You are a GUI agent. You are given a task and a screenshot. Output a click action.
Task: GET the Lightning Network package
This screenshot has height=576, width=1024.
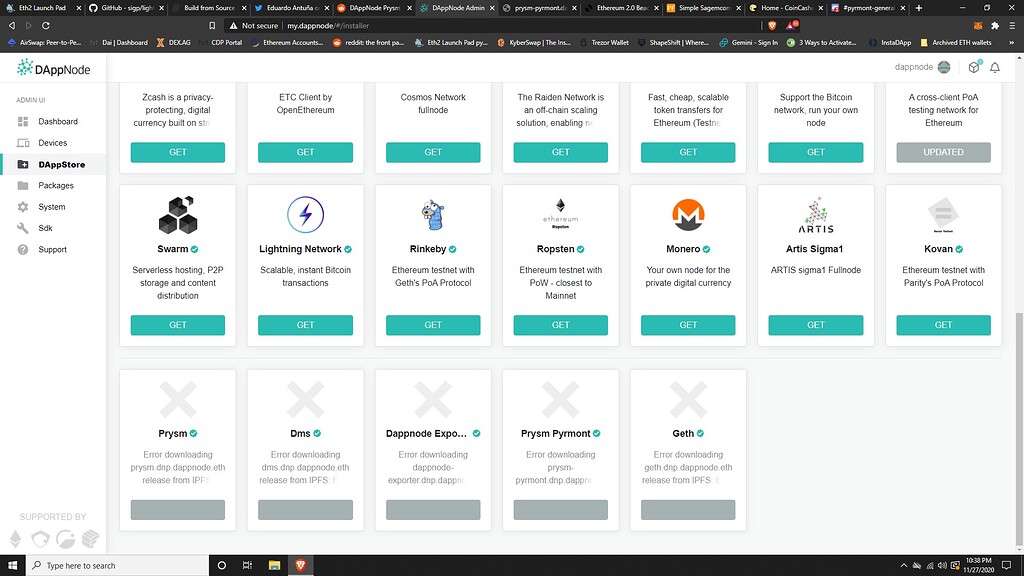click(305, 325)
